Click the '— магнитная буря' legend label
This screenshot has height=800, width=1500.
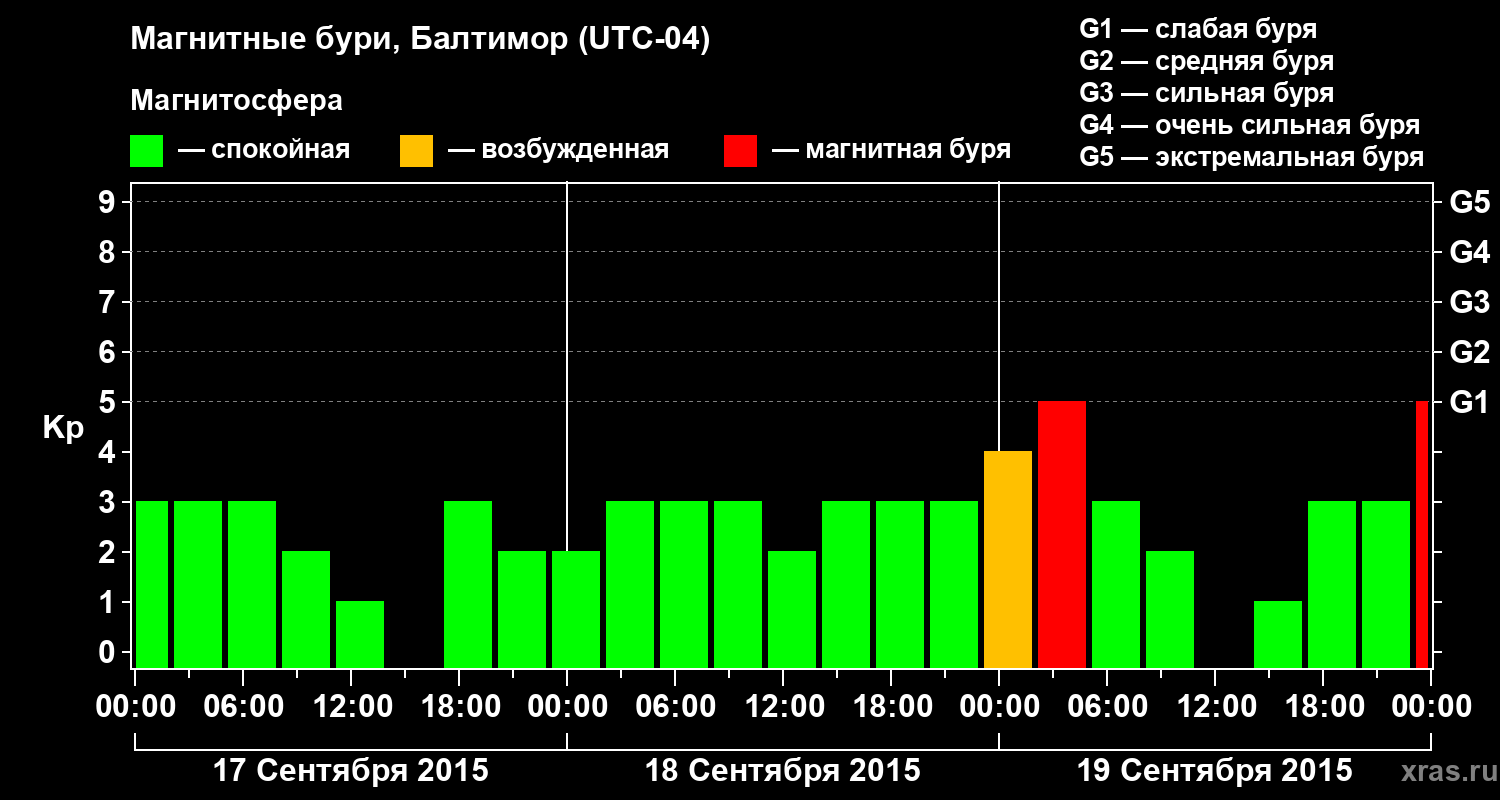tap(892, 151)
